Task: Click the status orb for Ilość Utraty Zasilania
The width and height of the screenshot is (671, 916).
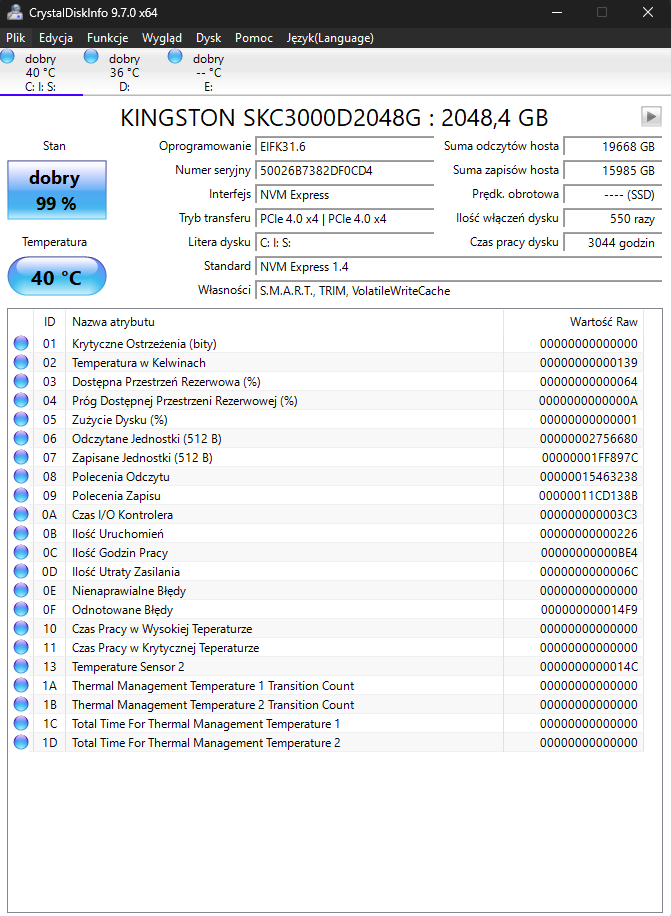Action: point(21,571)
